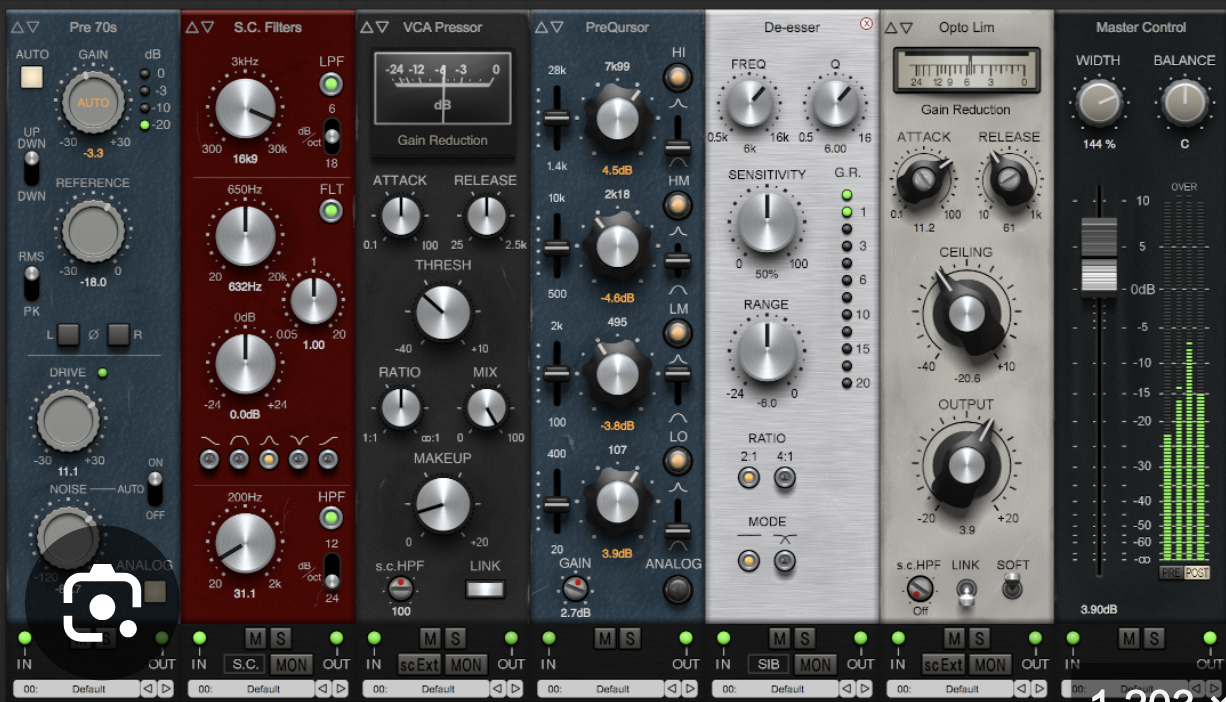1226x702 pixels.
Task: Click the THRESH knob in VCA Pressor
Action: (443, 312)
